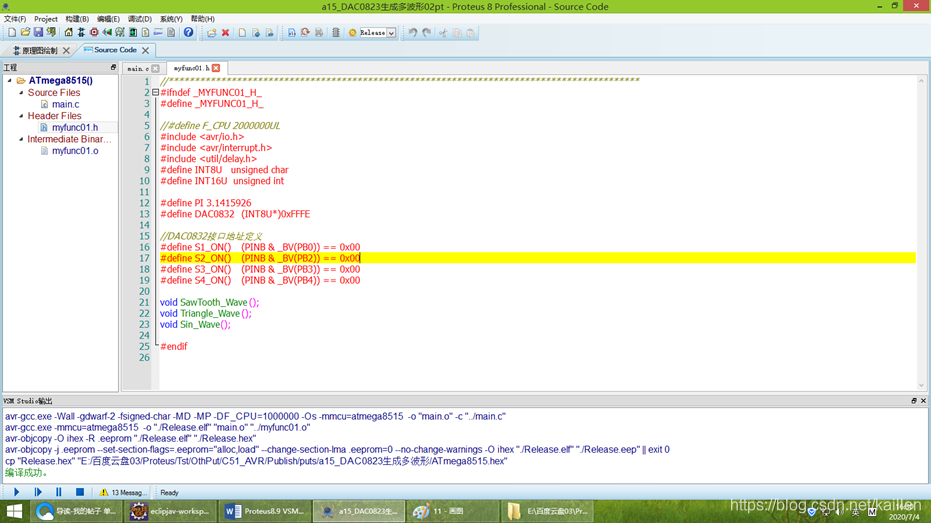Open the 系统(Y) system menu
This screenshot has height=524, width=931.
point(172,19)
